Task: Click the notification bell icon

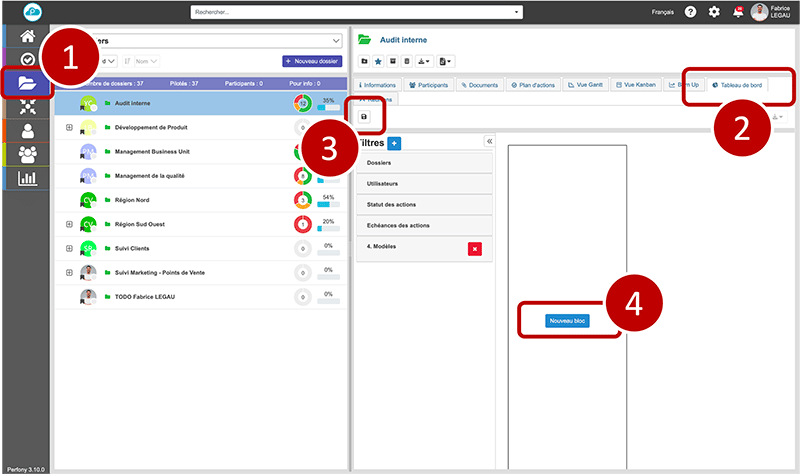Action: (738, 12)
